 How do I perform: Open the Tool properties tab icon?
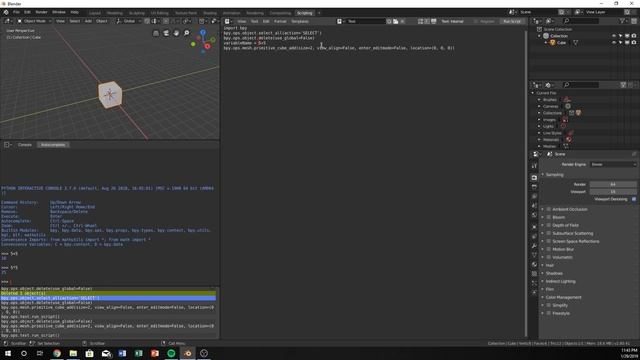pos(534,166)
